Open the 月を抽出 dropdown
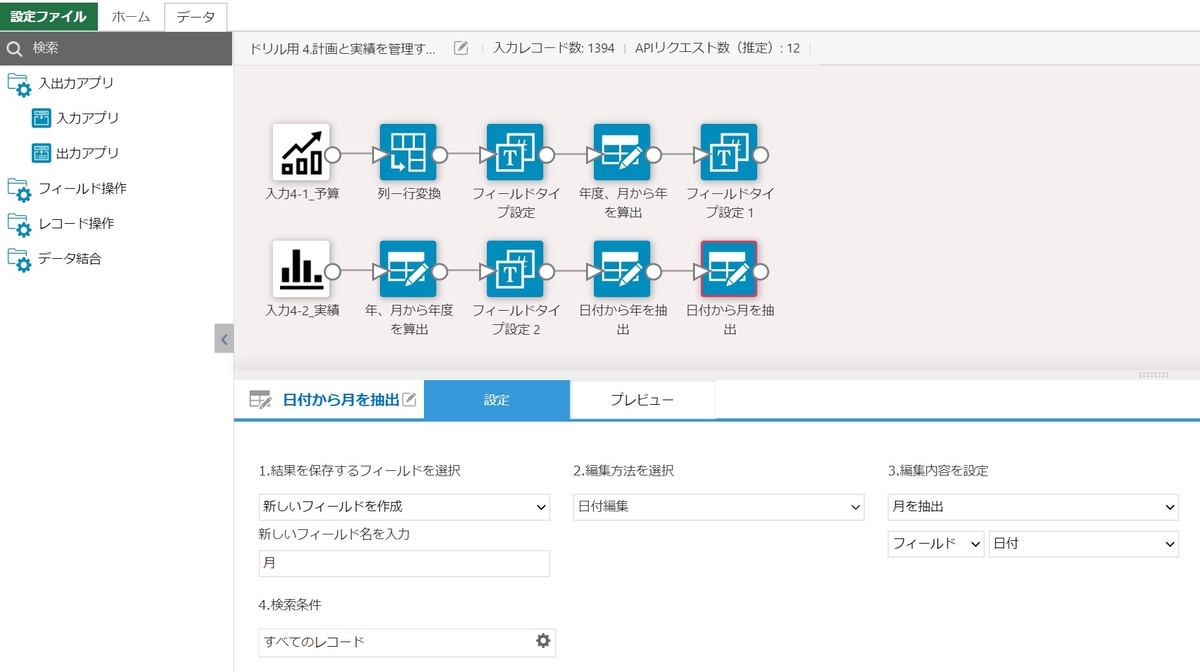The image size is (1200, 672). point(1033,507)
